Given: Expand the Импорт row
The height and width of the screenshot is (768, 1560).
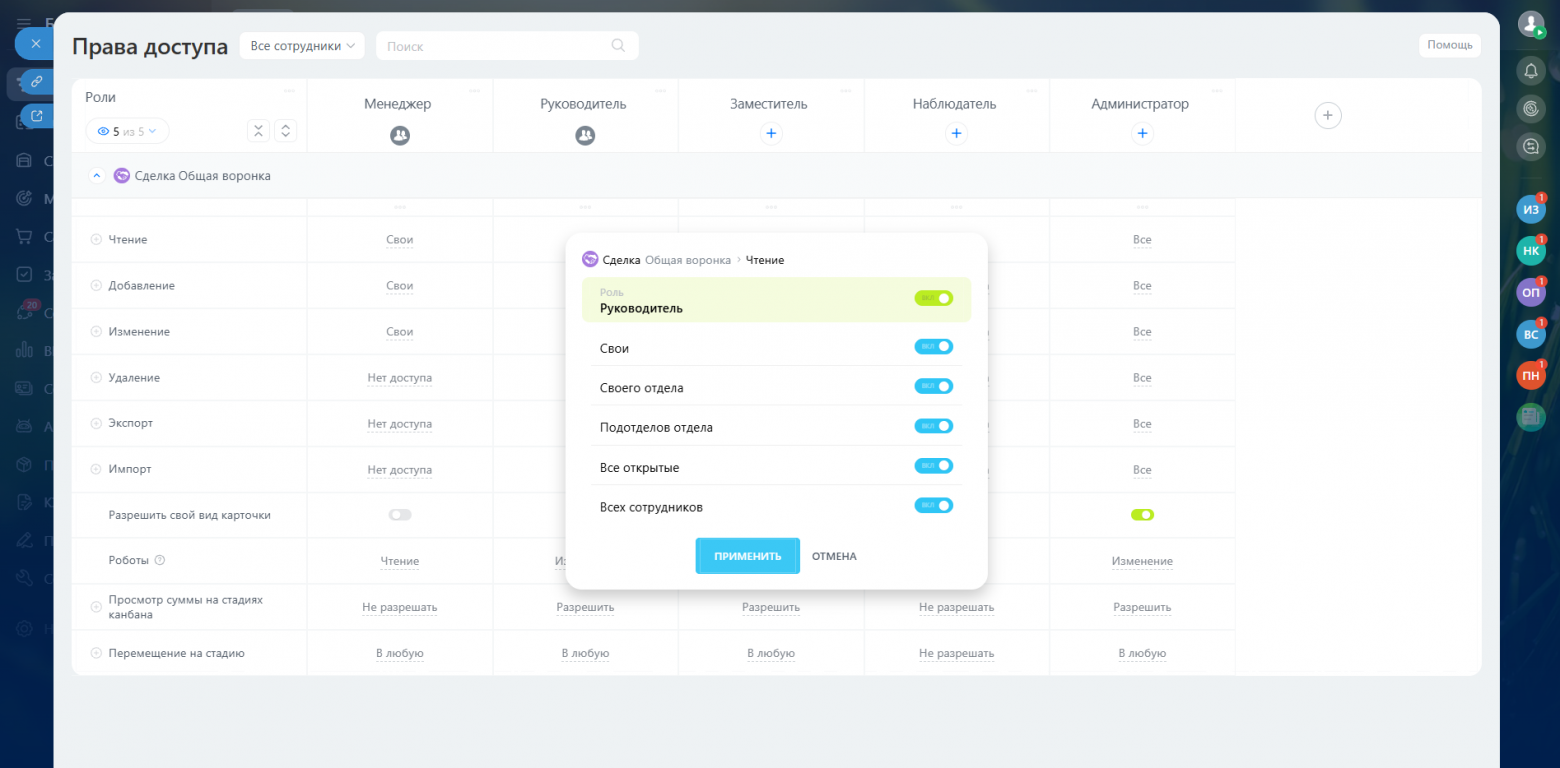Looking at the screenshot, I should 96,469.
